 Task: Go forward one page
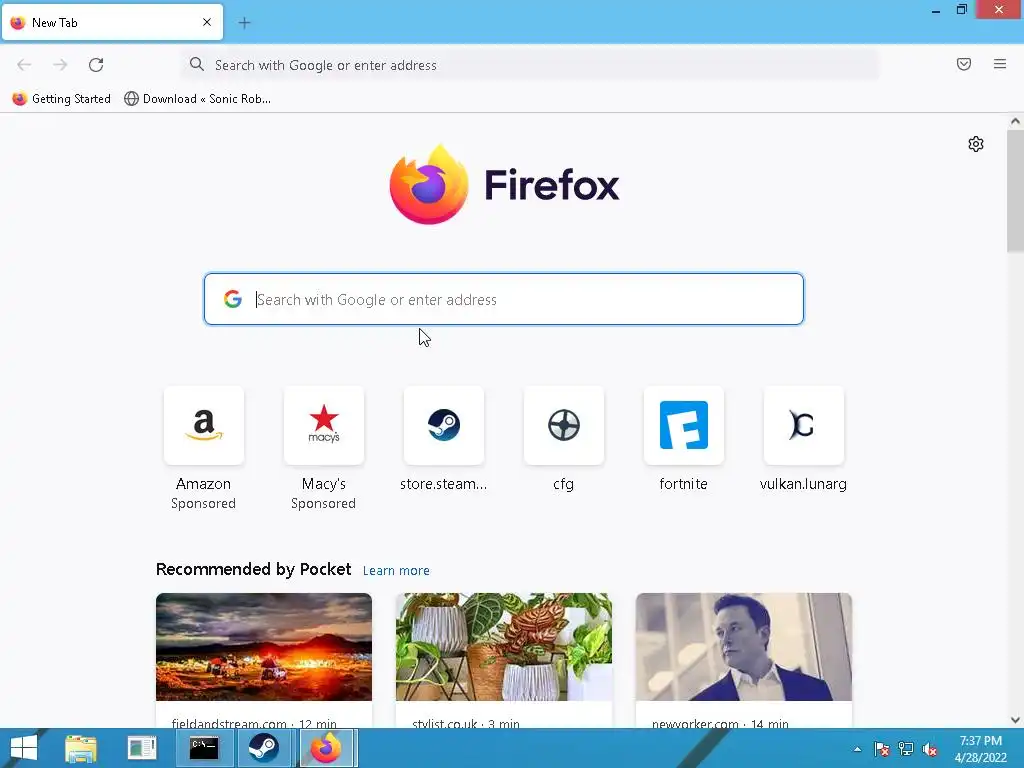(60, 65)
